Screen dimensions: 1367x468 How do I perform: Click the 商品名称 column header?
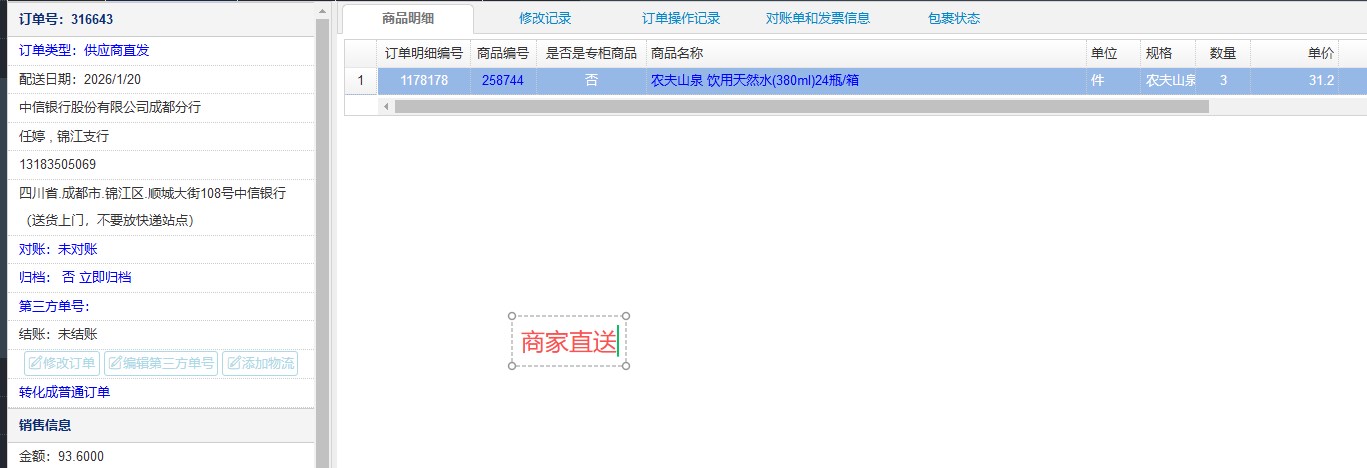click(677, 53)
